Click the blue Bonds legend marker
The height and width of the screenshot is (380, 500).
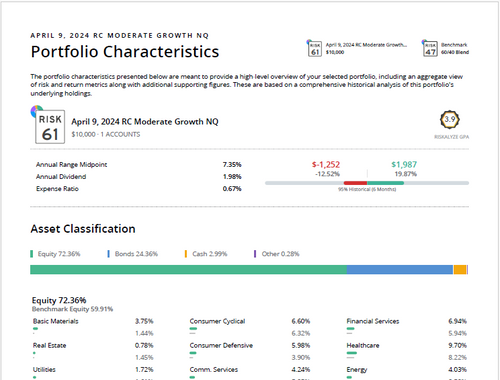coord(108,254)
